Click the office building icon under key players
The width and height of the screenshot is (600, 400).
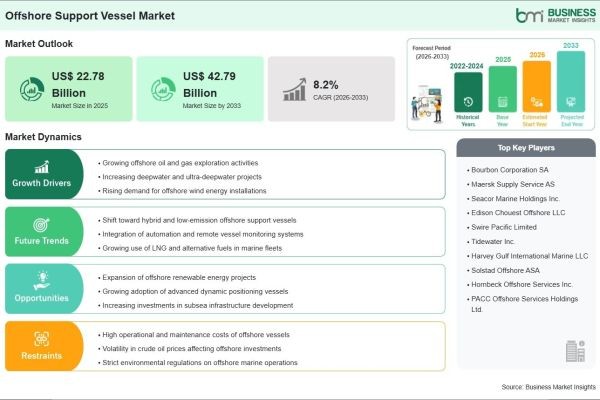point(576,351)
